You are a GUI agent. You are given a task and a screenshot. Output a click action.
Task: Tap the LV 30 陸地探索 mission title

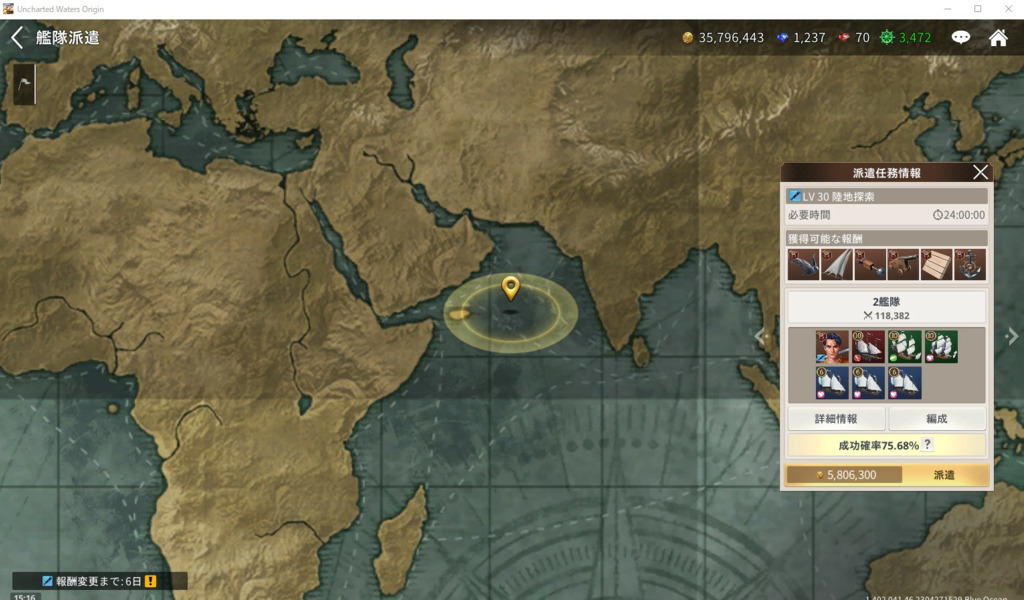click(x=839, y=197)
